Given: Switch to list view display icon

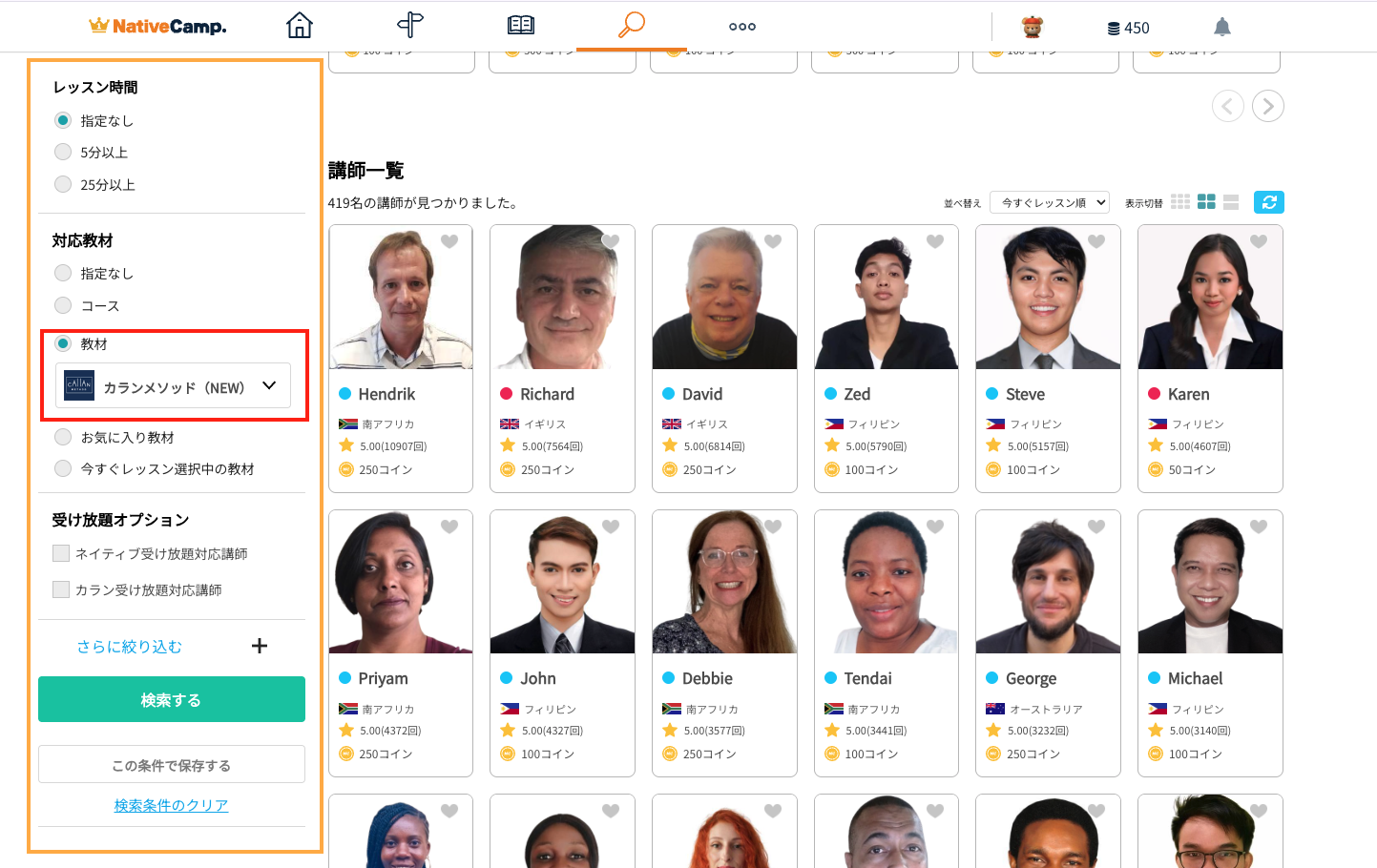Looking at the screenshot, I should pyautogui.click(x=1231, y=202).
